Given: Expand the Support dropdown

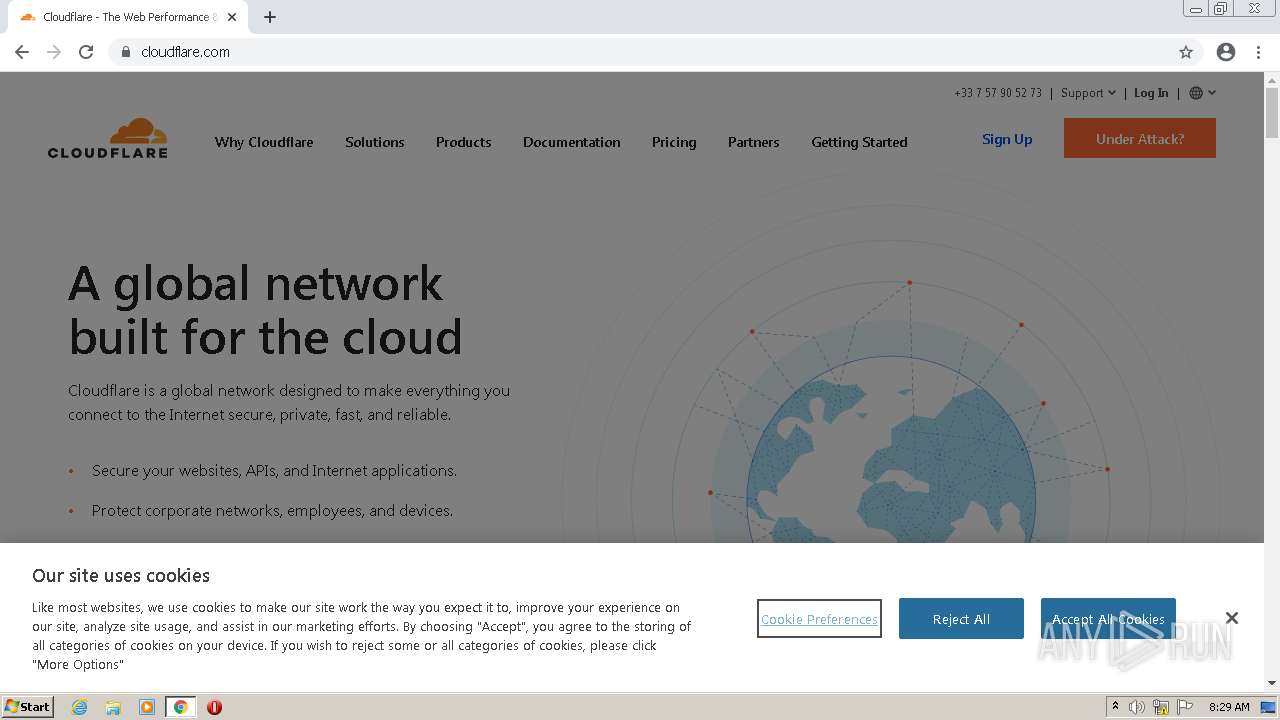Looking at the screenshot, I should point(1088,93).
